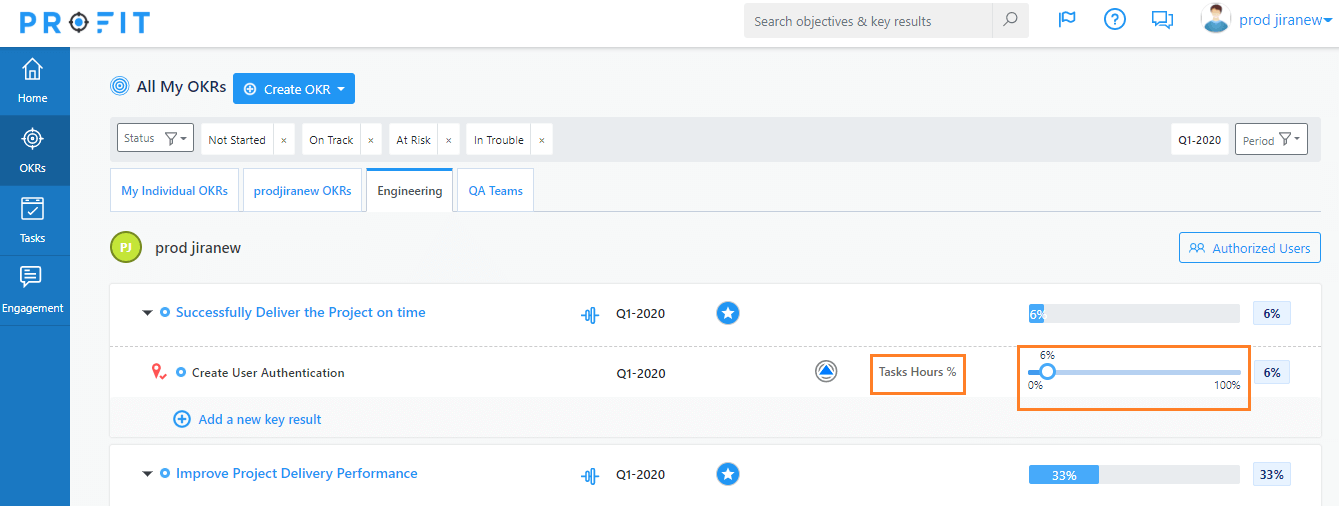Toggle star on Successfully Deliver the Project
Image resolution: width=1339 pixels, height=506 pixels.
728,313
